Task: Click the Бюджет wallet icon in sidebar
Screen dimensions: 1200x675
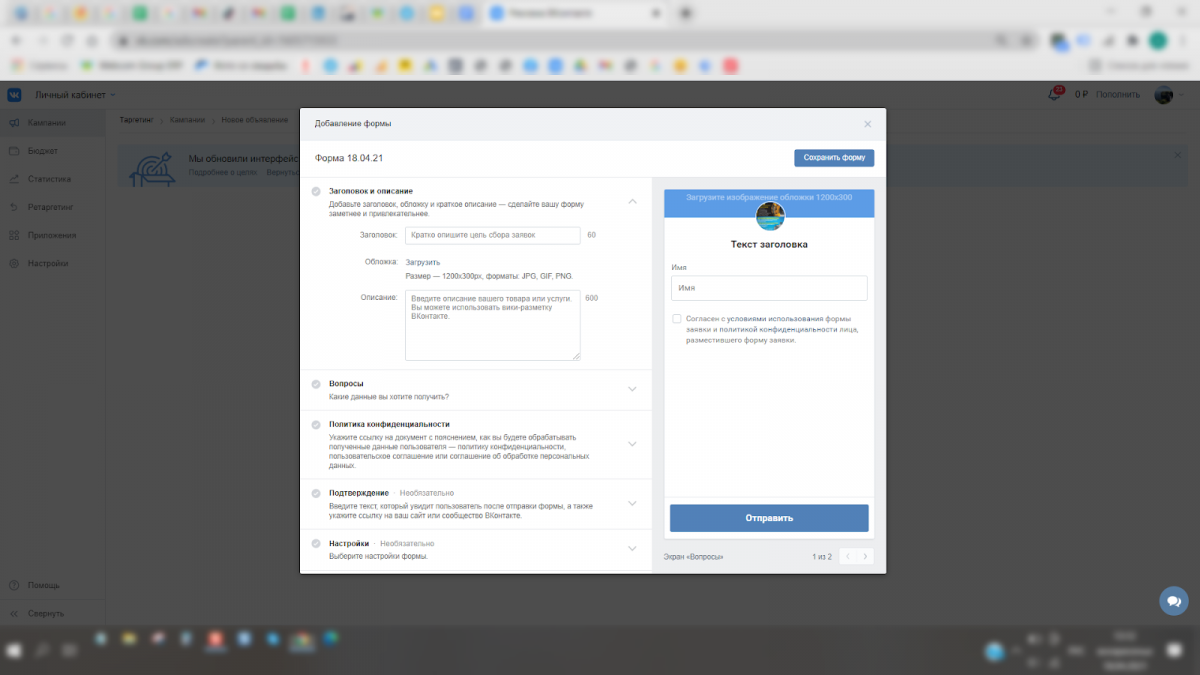Action: 14,151
